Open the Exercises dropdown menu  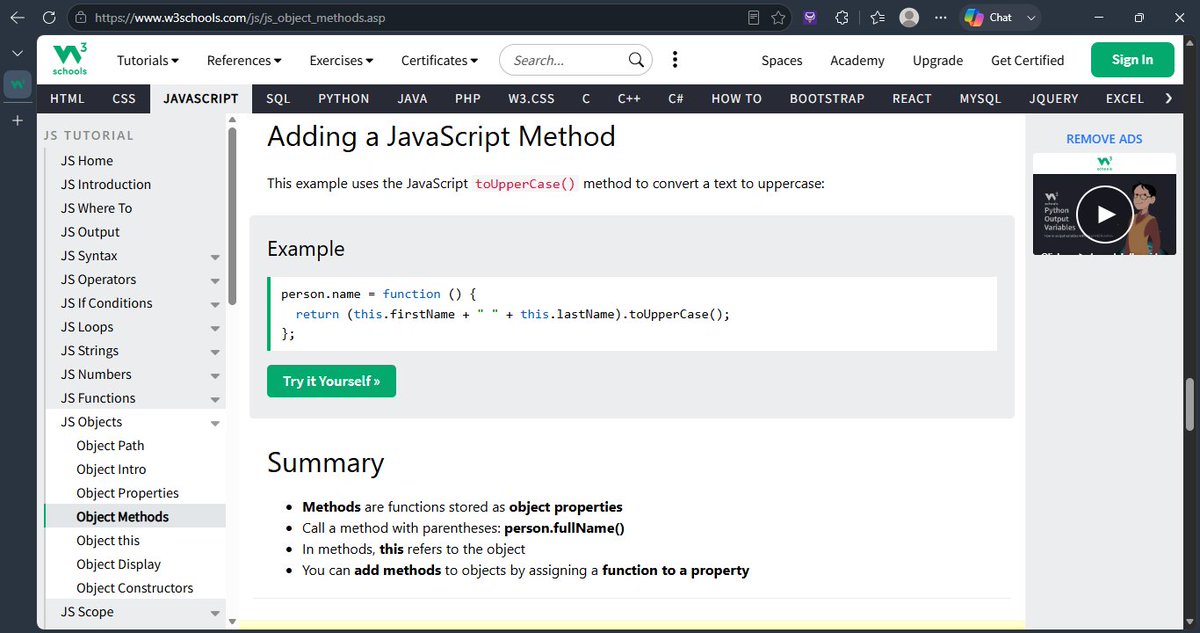pos(341,60)
